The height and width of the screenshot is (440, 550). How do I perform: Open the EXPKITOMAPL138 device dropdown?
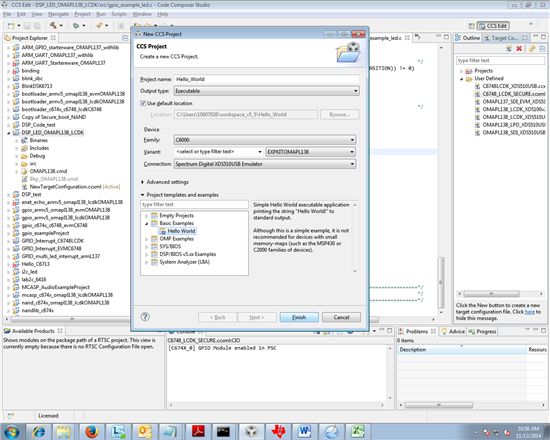coord(310,152)
